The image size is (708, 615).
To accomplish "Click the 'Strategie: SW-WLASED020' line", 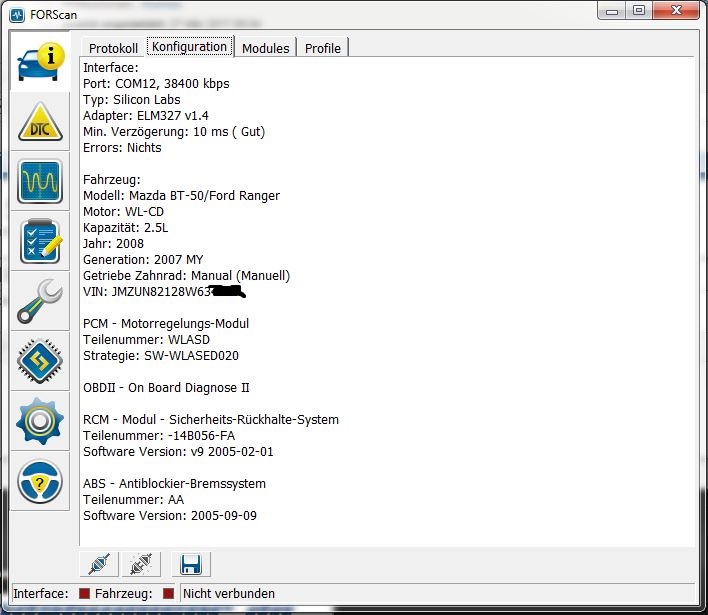I will click(161, 355).
